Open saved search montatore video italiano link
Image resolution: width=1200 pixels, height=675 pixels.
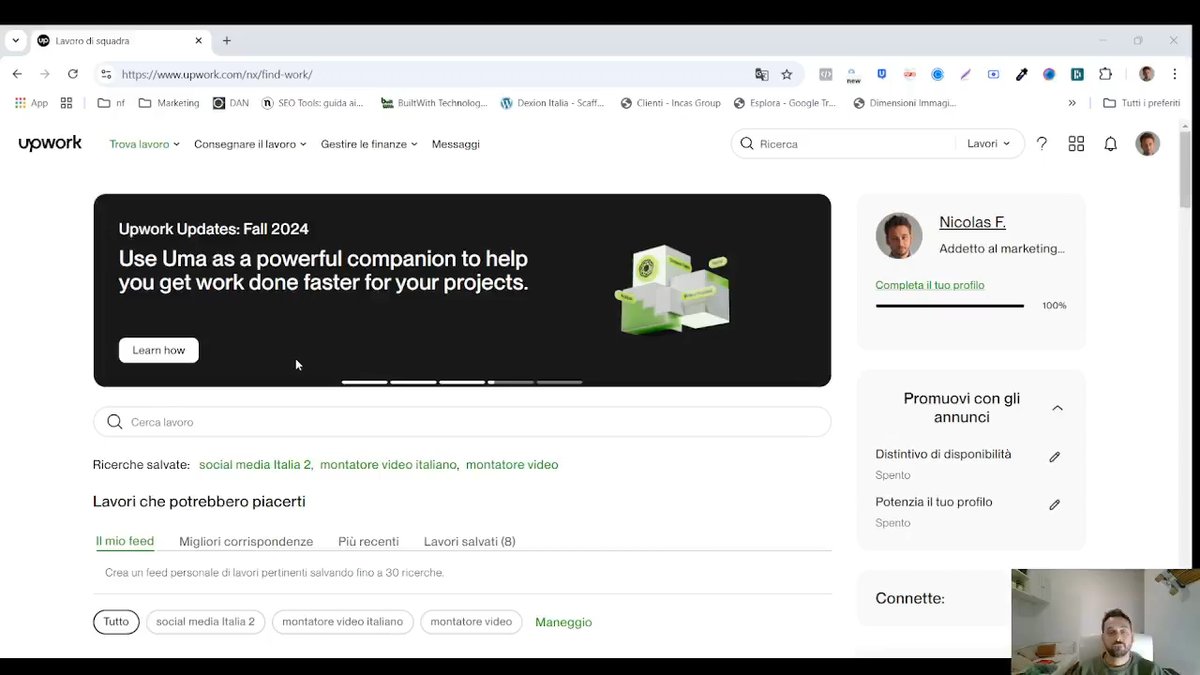[388, 465]
